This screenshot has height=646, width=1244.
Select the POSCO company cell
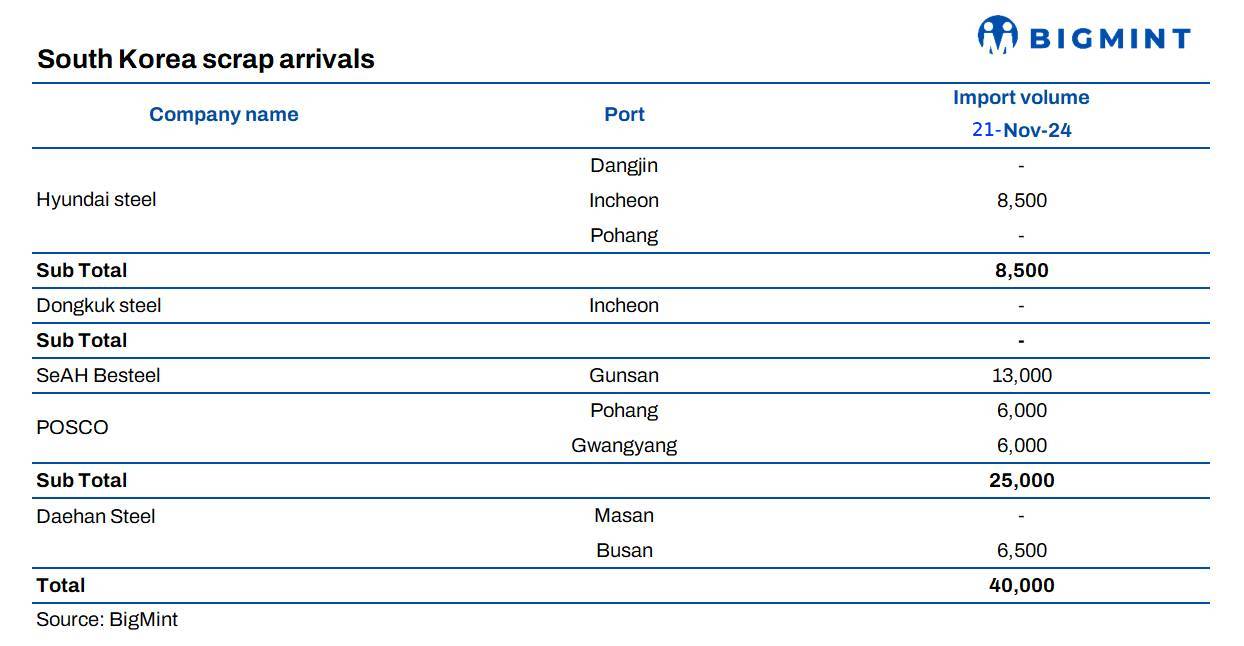pyautogui.click(x=72, y=428)
